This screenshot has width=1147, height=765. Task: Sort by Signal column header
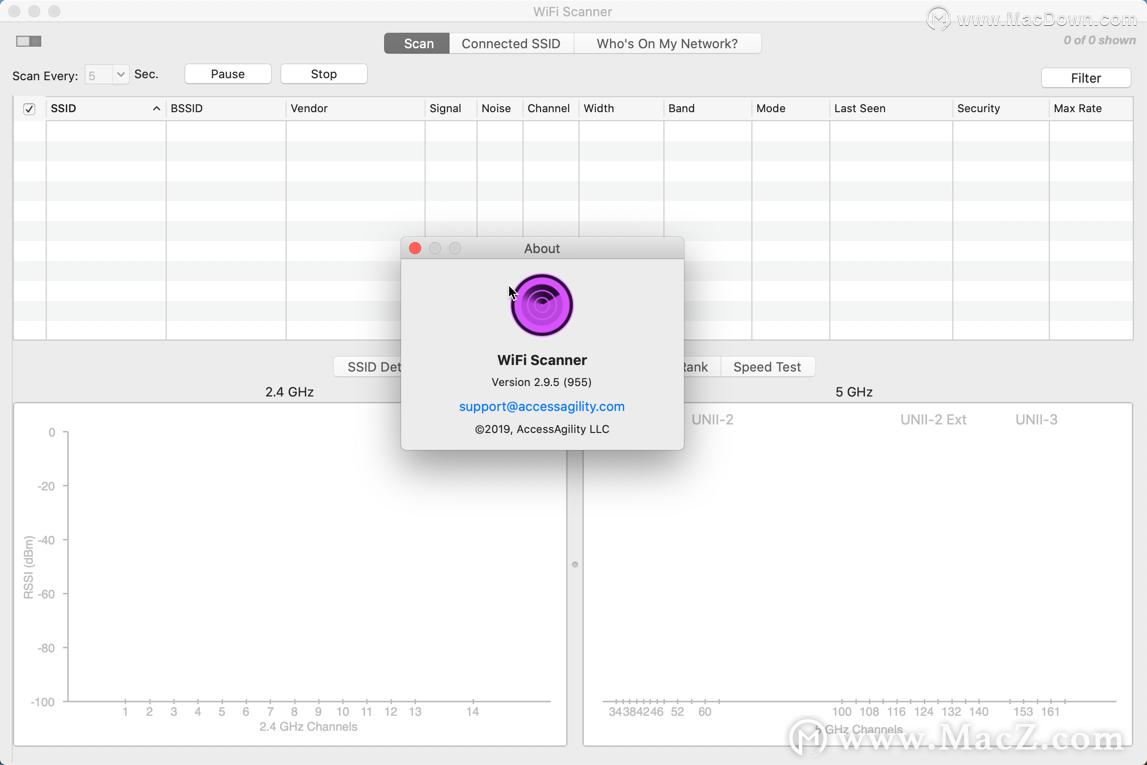click(451, 108)
